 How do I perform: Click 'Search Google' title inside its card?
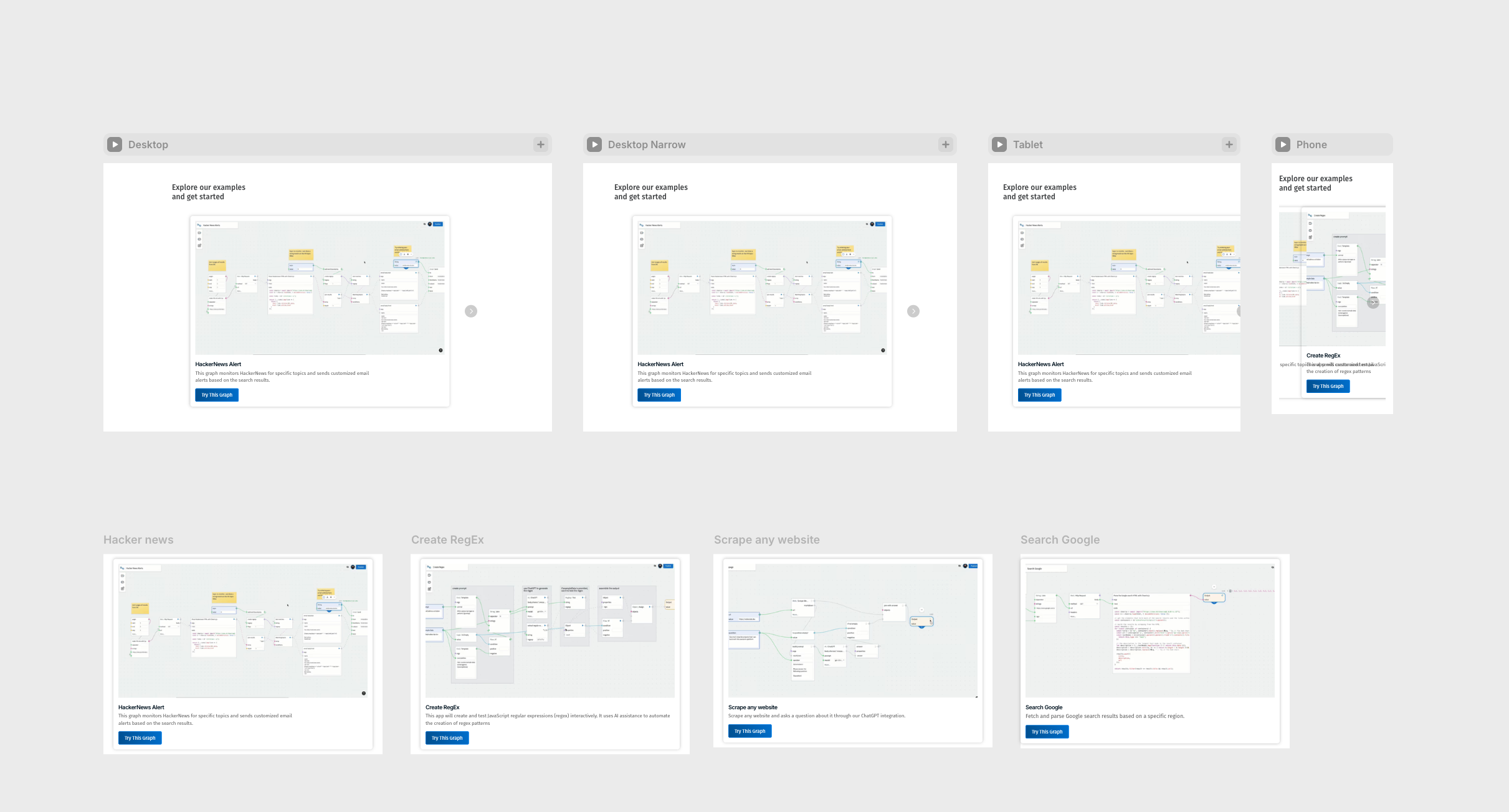pyautogui.click(x=1044, y=707)
